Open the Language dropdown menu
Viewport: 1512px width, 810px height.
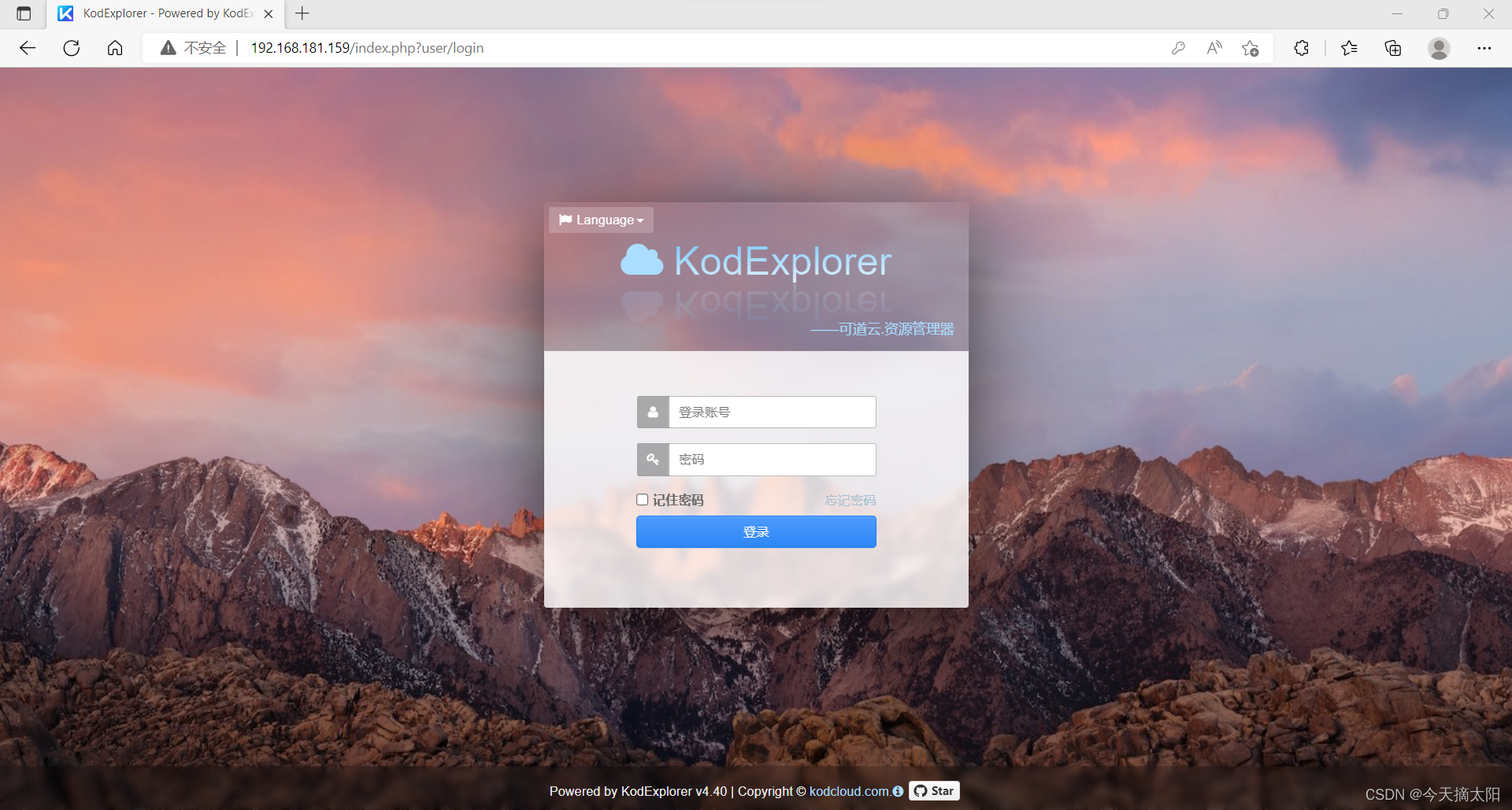point(601,220)
